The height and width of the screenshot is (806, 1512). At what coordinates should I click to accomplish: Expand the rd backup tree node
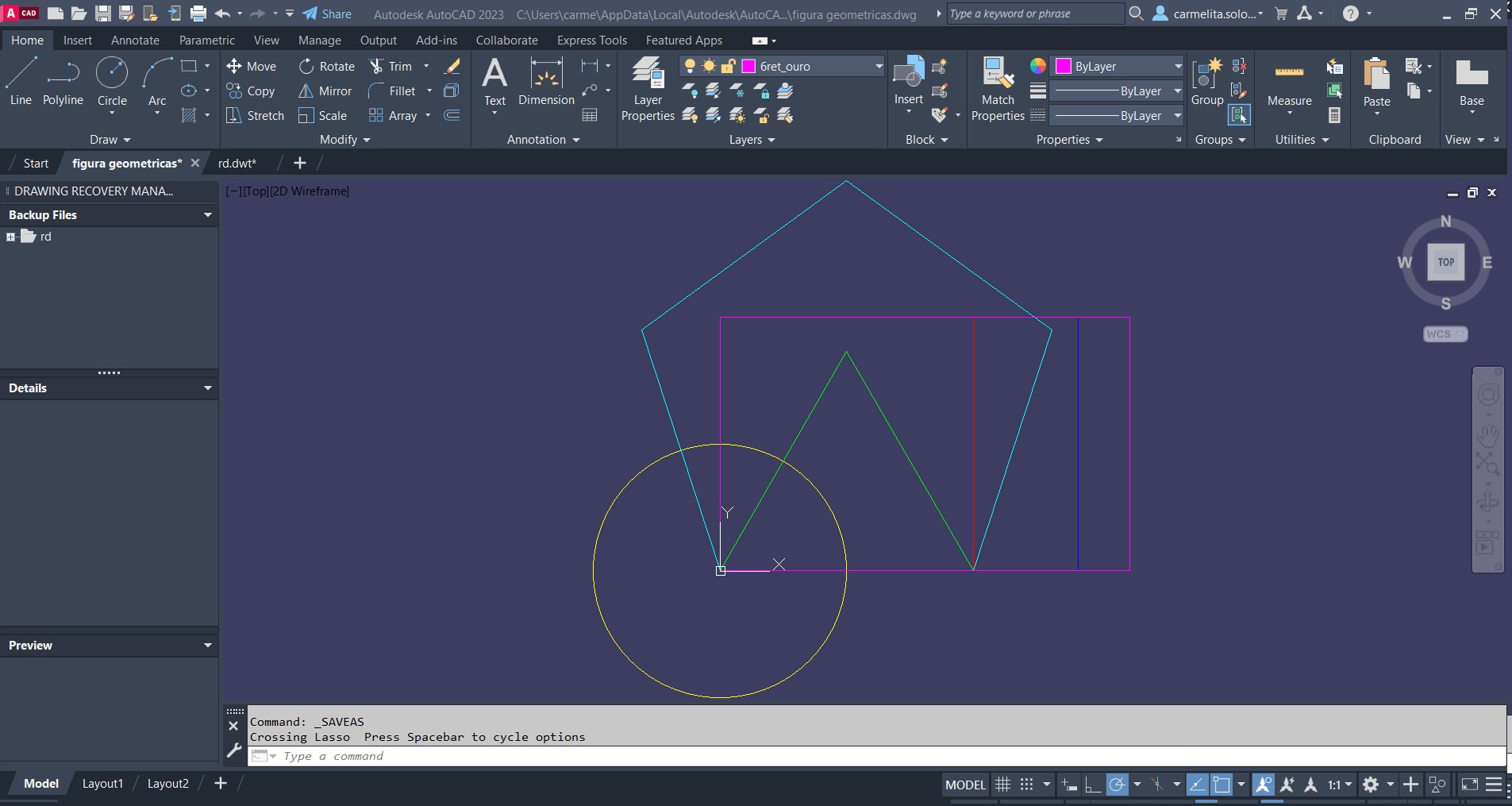(10, 237)
